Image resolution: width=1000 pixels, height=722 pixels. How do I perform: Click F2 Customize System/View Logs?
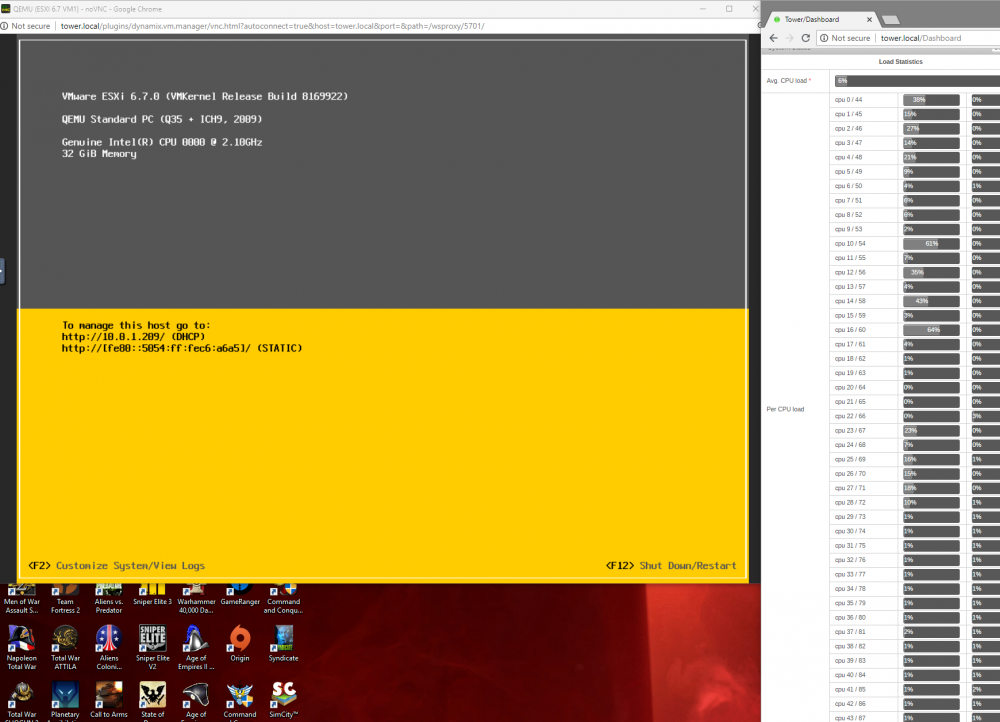click(x=117, y=566)
